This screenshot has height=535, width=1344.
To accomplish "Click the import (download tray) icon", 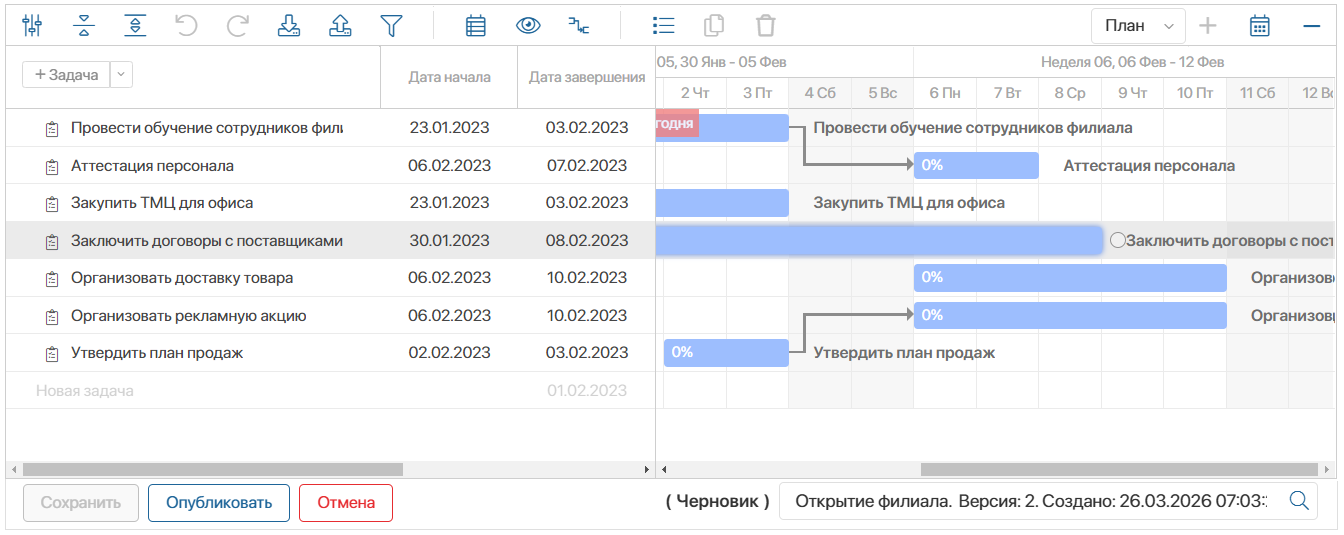I will tap(288, 25).
